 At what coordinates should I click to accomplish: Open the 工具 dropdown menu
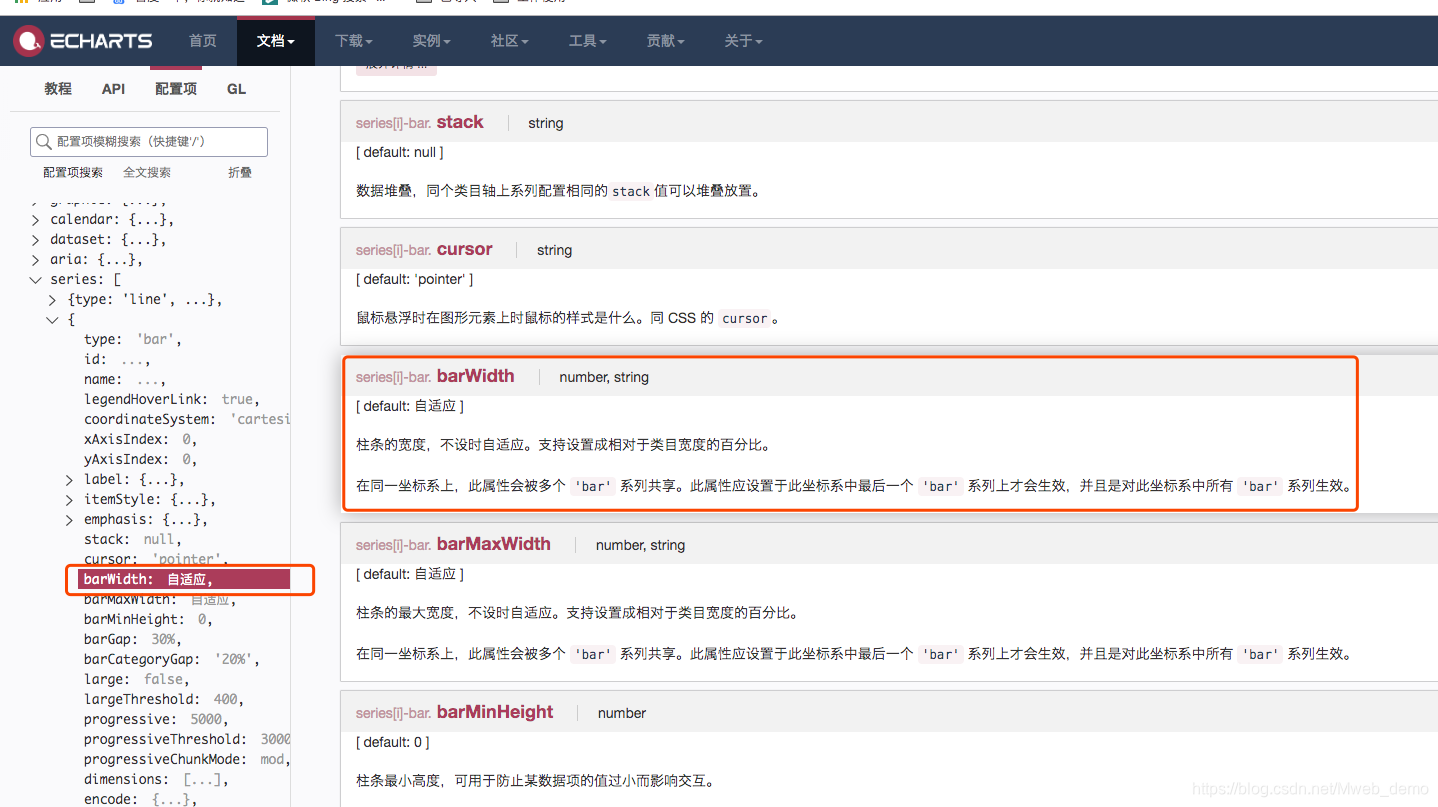588,41
